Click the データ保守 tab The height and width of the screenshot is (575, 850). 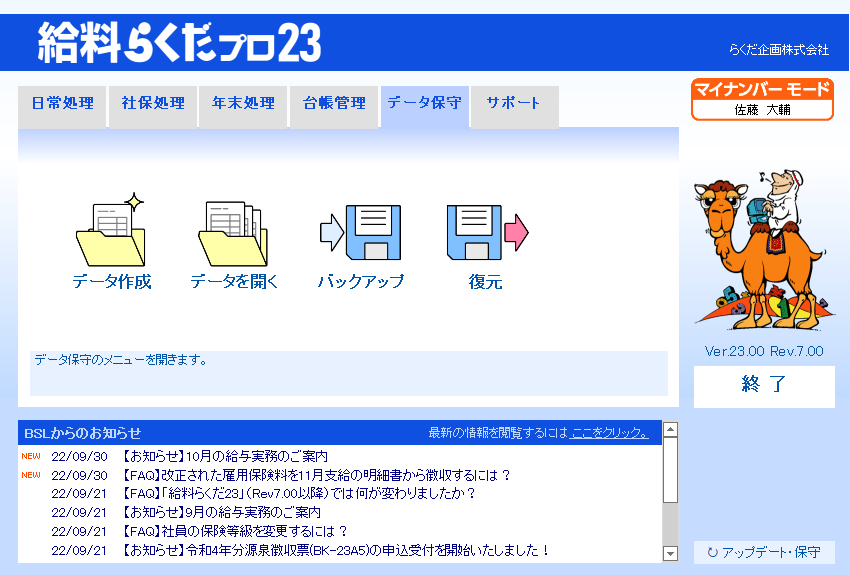pyautogui.click(x=424, y=106)
